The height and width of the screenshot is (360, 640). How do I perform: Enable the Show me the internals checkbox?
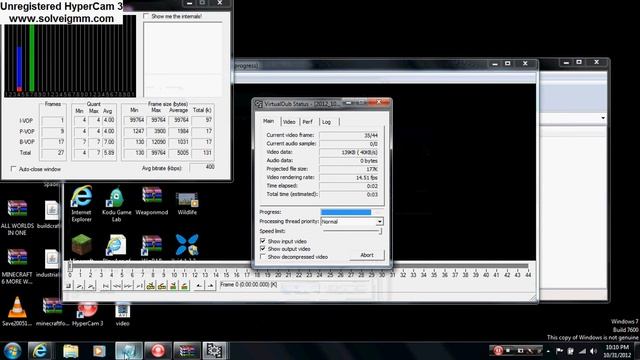146,16
